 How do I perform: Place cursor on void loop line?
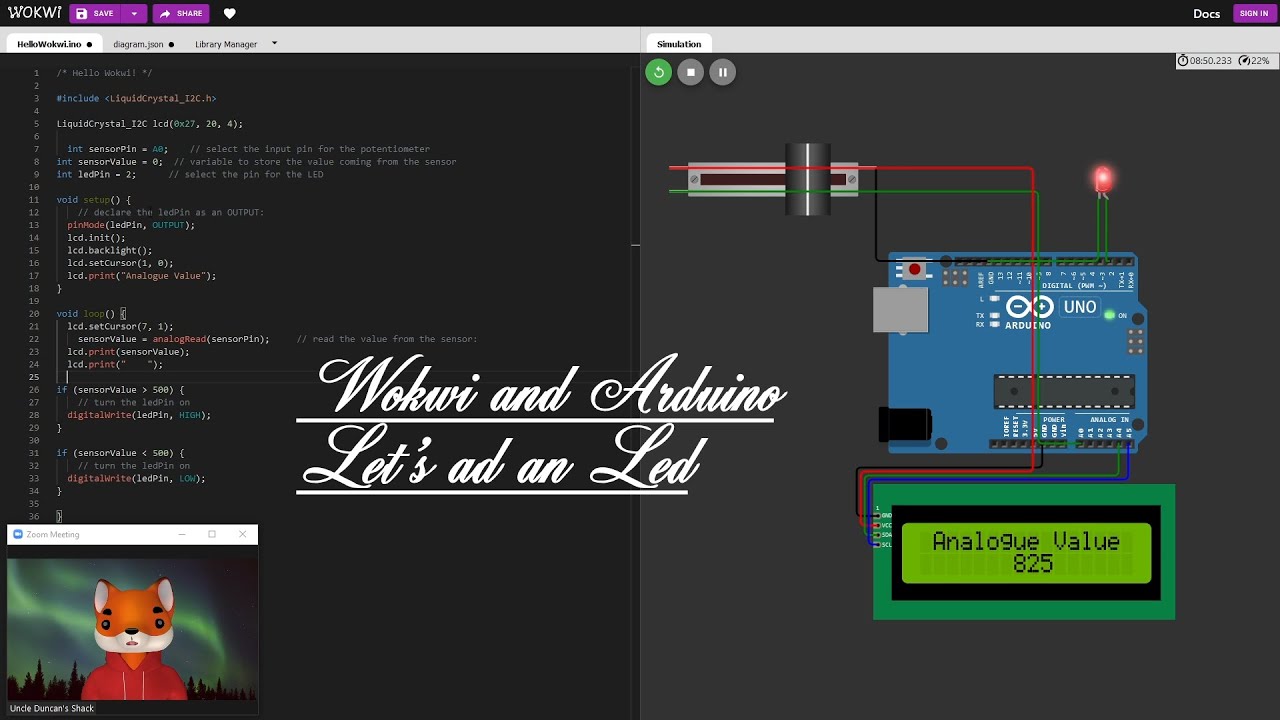click(x=89, y=314)
